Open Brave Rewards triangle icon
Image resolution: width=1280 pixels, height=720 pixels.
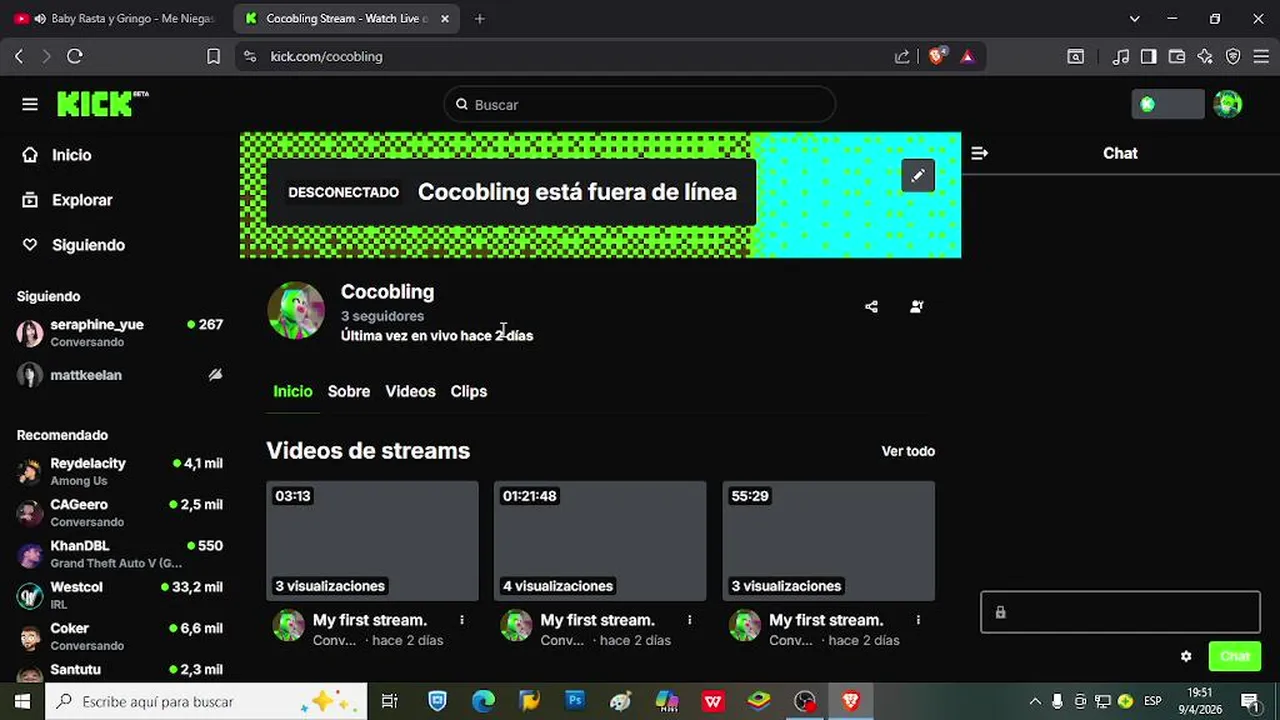tap(968, 57)
